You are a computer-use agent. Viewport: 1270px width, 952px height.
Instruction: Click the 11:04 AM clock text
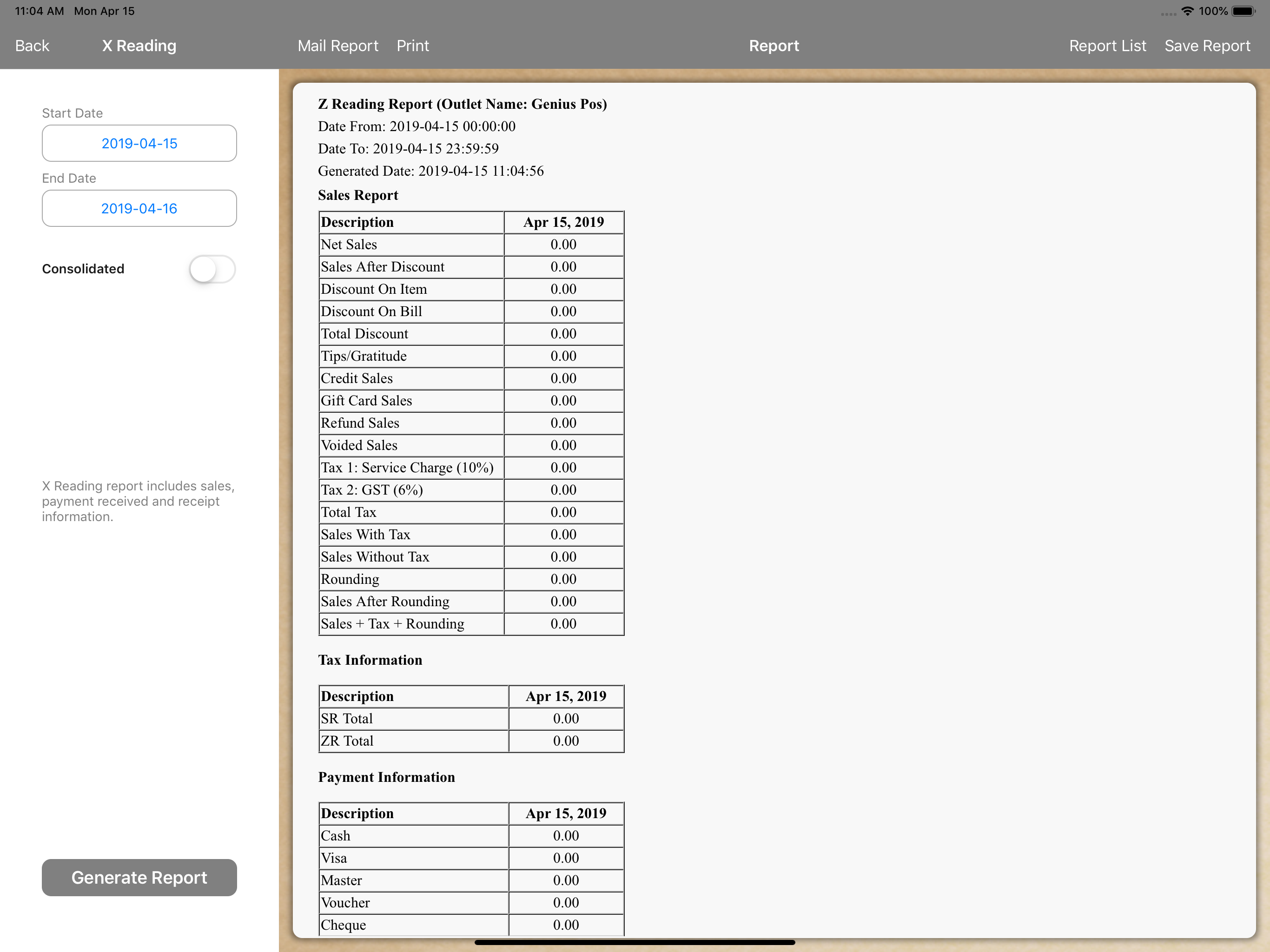(x=39, y=11)
